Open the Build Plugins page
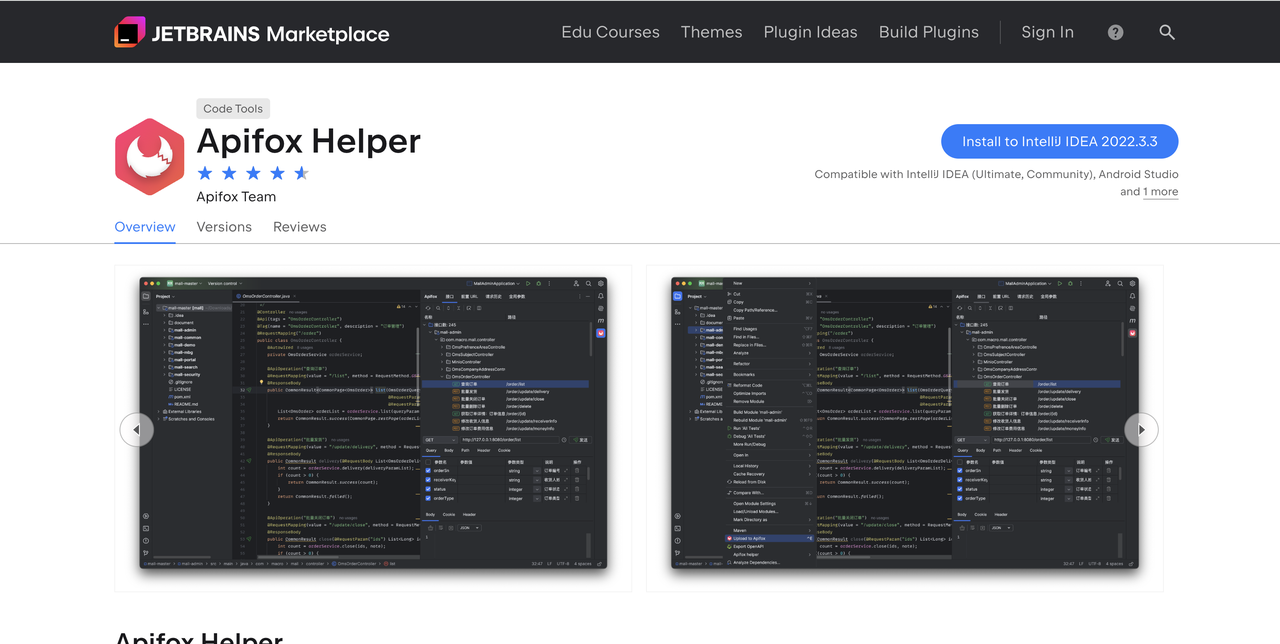 click(928, 31)
